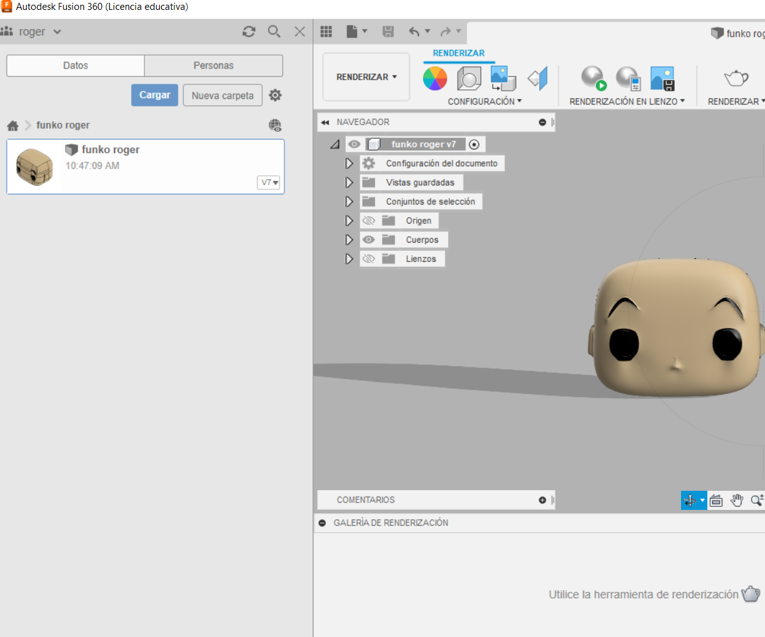Open orbit tool options arrow

click(702, 500)
